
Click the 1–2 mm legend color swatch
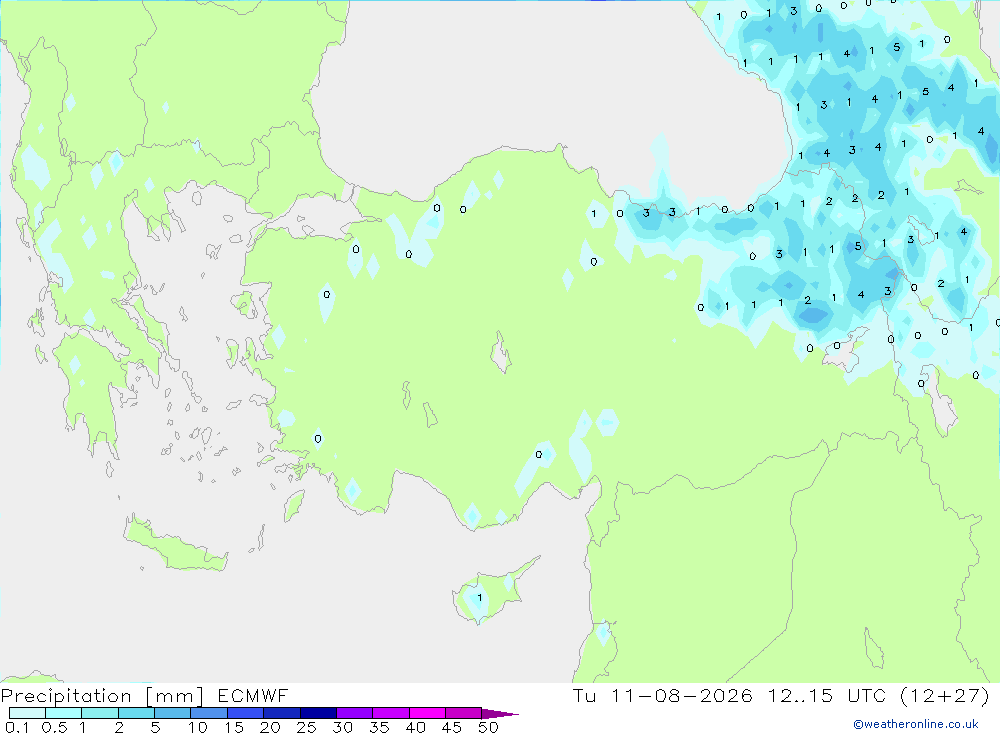[x=100, y=713]
